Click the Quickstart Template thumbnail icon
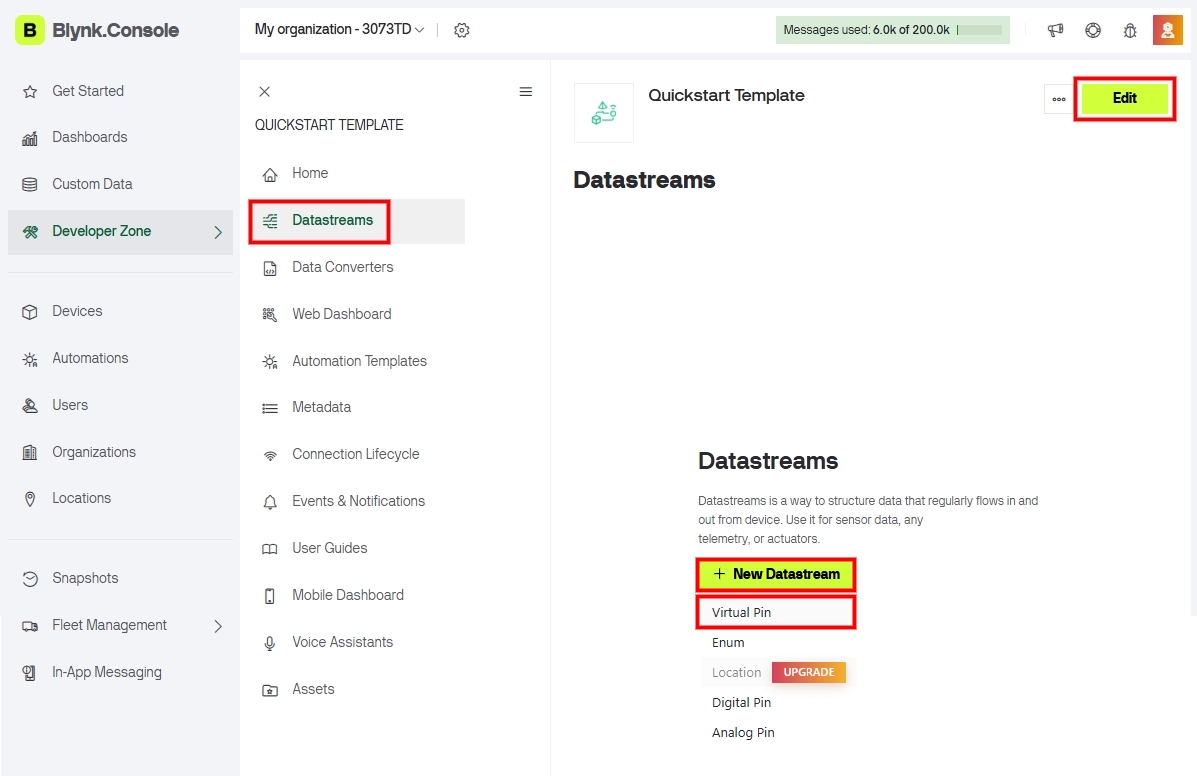1197x776 pixels. pyautogui.click(x=603, y=113)
